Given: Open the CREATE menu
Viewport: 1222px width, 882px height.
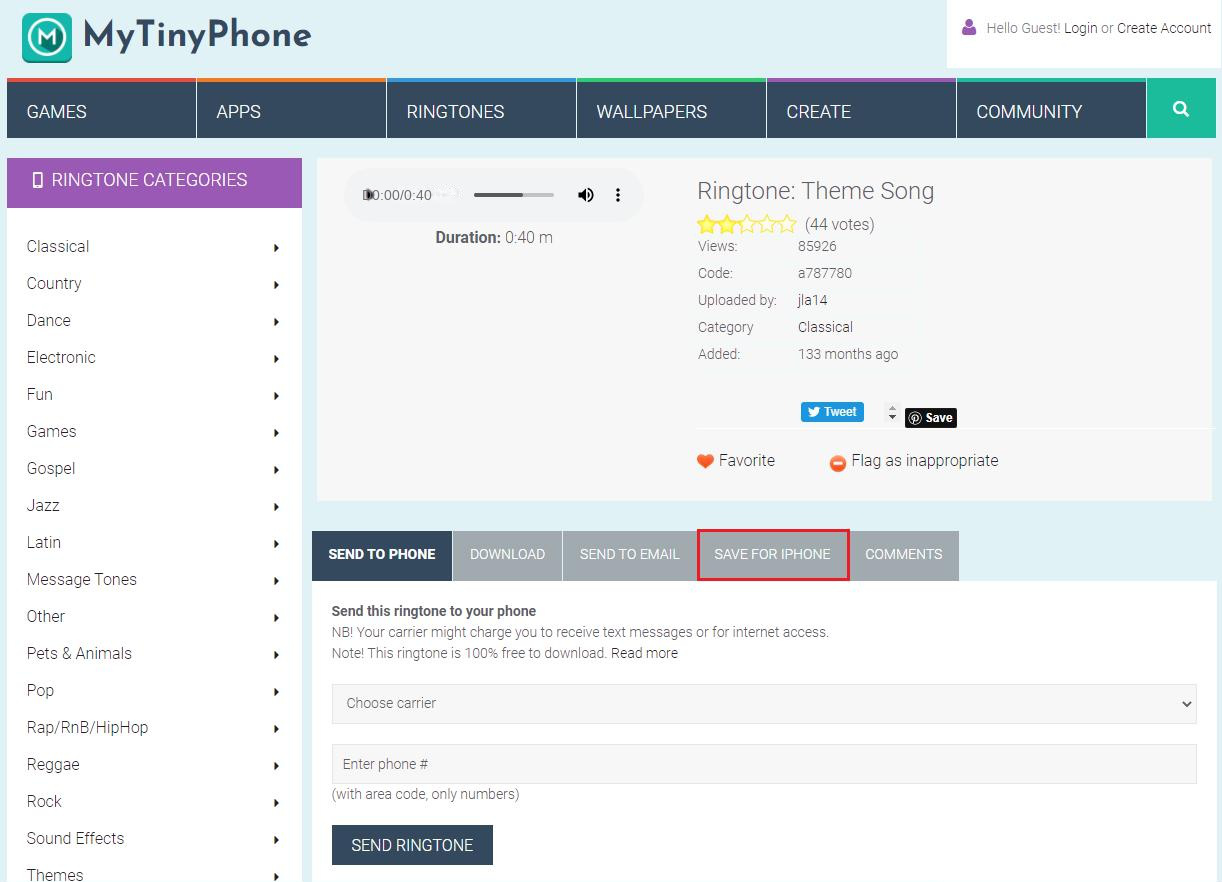Looking at the screenshot, I should coord(861,109).
